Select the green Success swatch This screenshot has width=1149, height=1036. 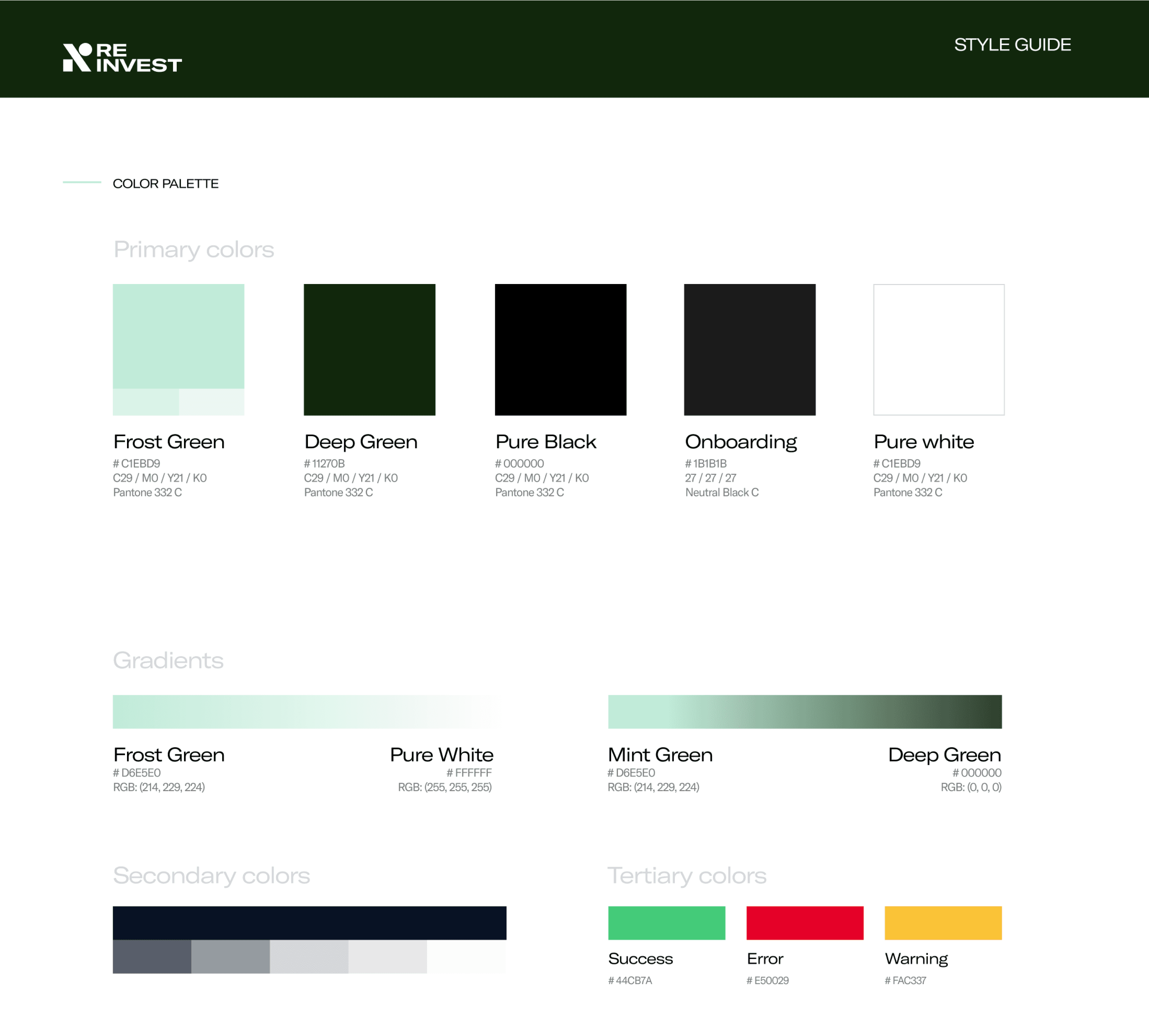(x=666, y=923)
